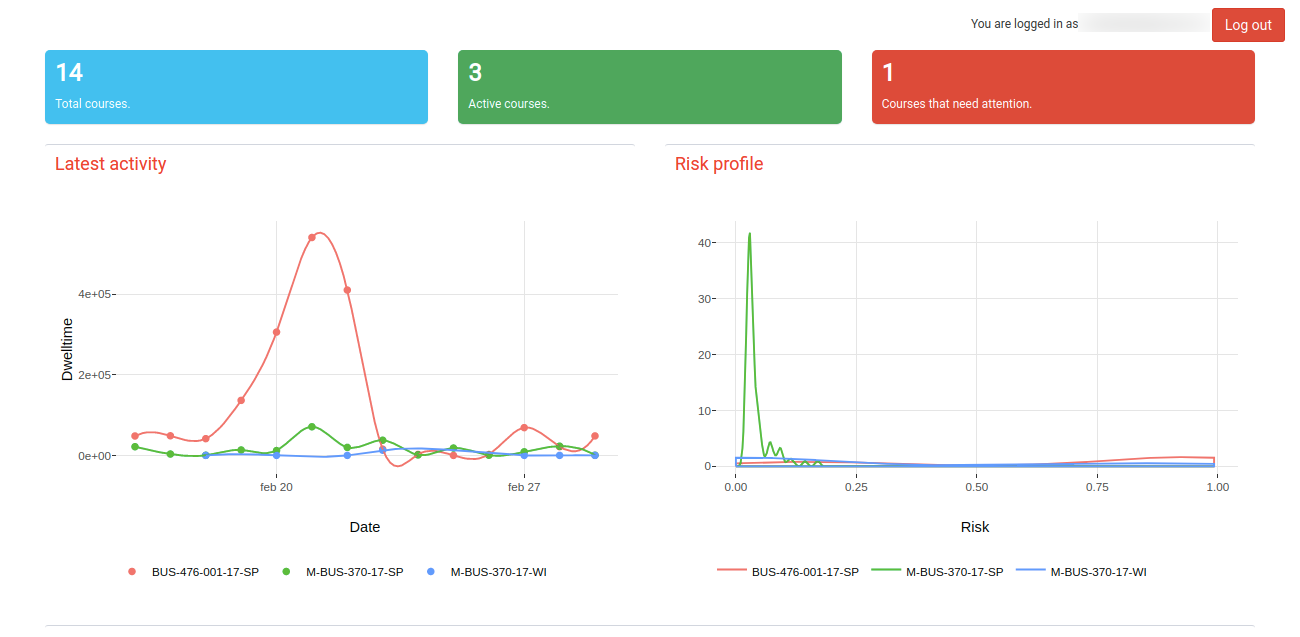Open the Total courses blue card

(236, 87)
